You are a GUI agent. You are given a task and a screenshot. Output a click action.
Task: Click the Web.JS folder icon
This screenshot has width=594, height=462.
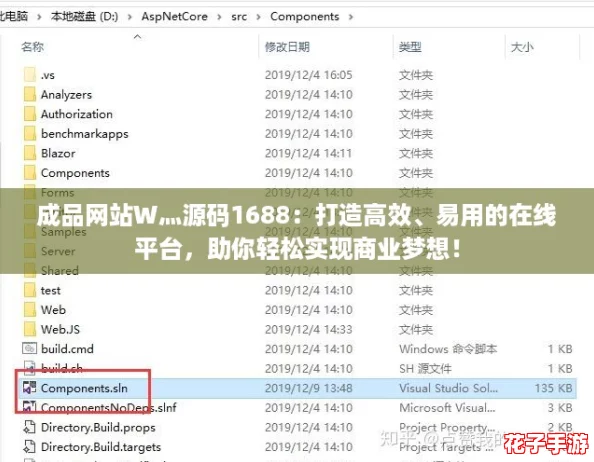(x=30, y=329)
